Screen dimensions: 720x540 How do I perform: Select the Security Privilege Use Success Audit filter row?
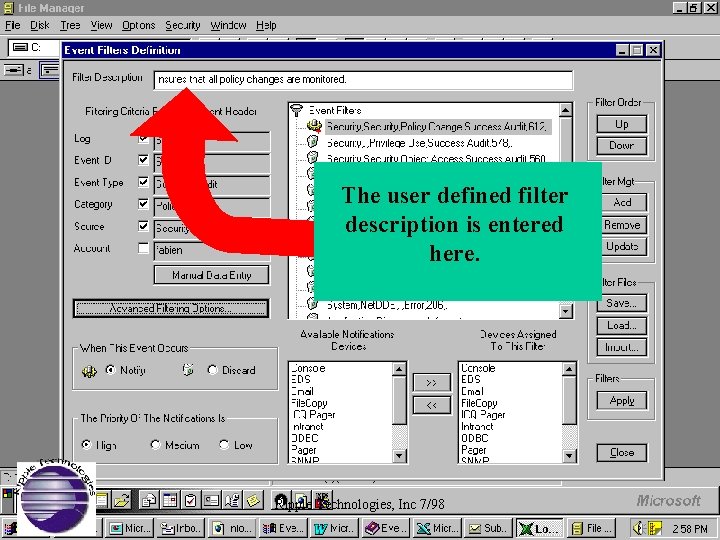click(x=419, y=143)
